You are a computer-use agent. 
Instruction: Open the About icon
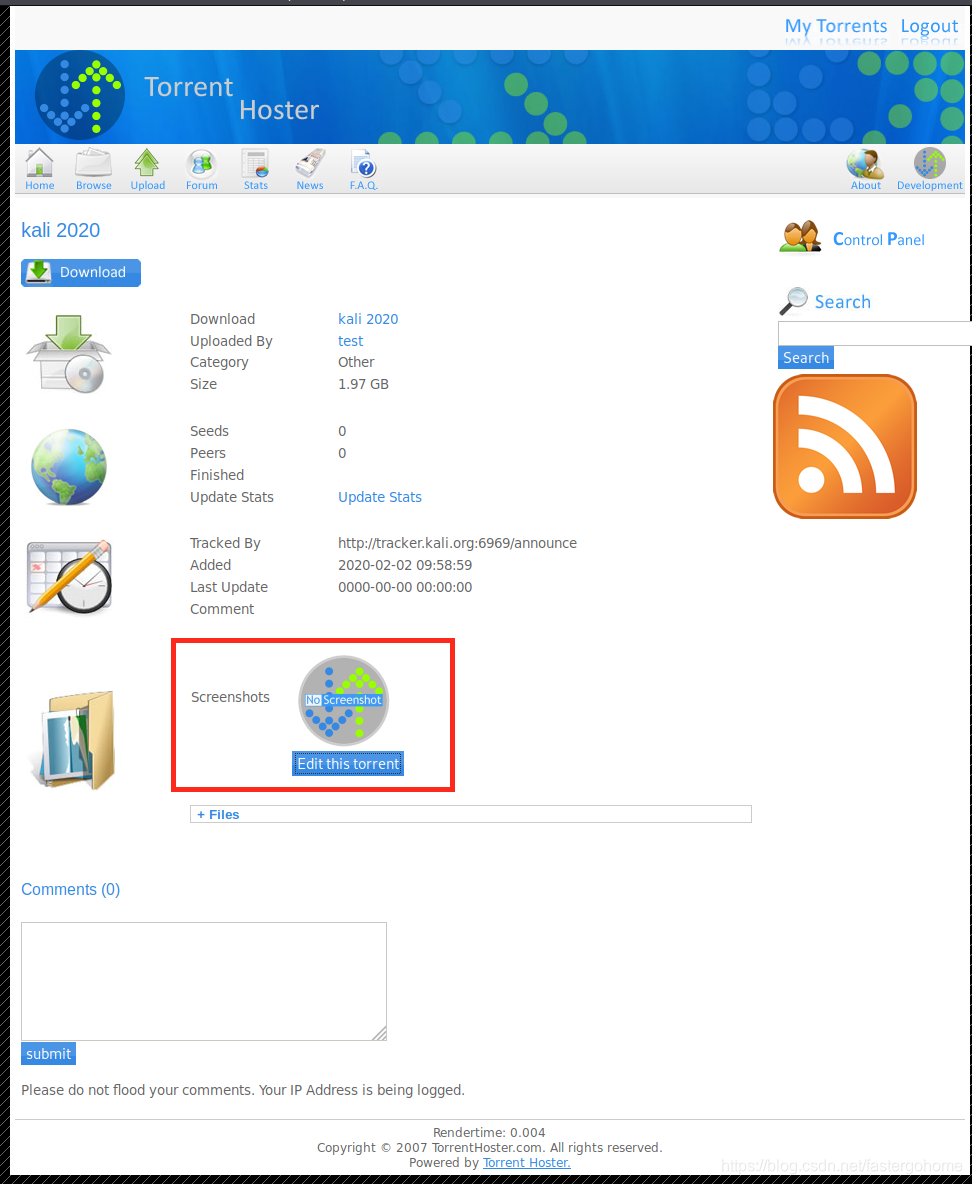(866, 169)
